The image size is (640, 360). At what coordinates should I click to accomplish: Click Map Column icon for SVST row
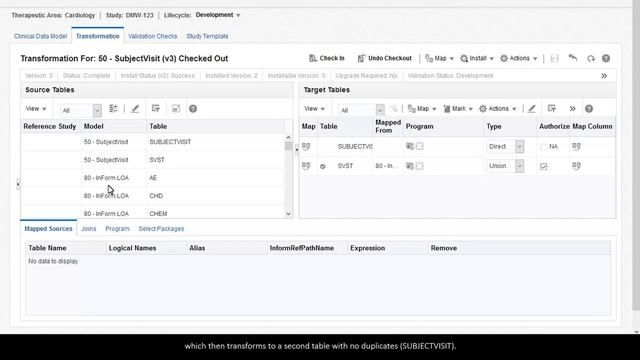click(576, 166)
